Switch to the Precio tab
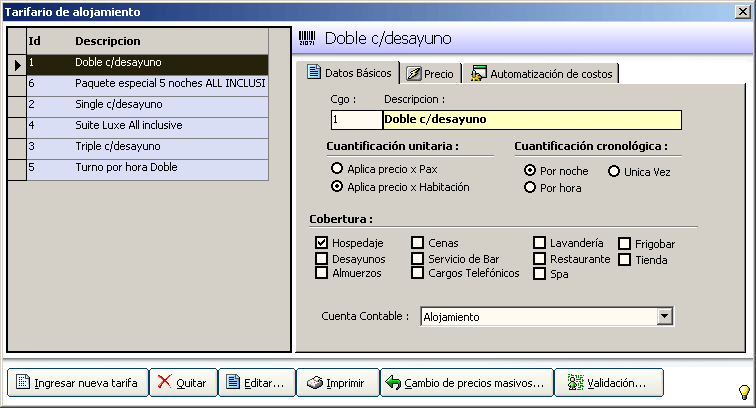The width and height of the screenshot is (756, 408). 430,74
